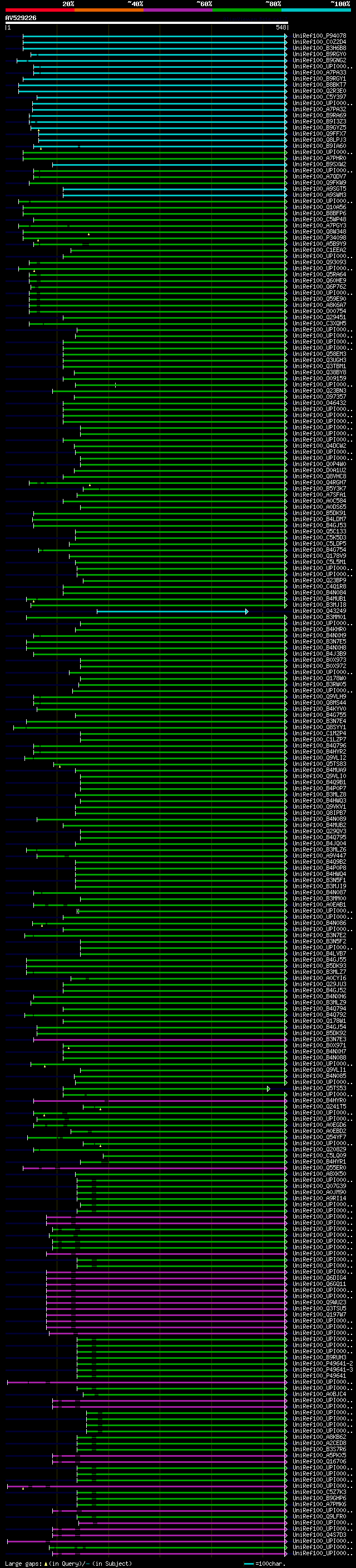Viewport: 356px width, 1568px height.
Task: Open hit UniRef100_A9RI14
Action: click(319, 1198)
